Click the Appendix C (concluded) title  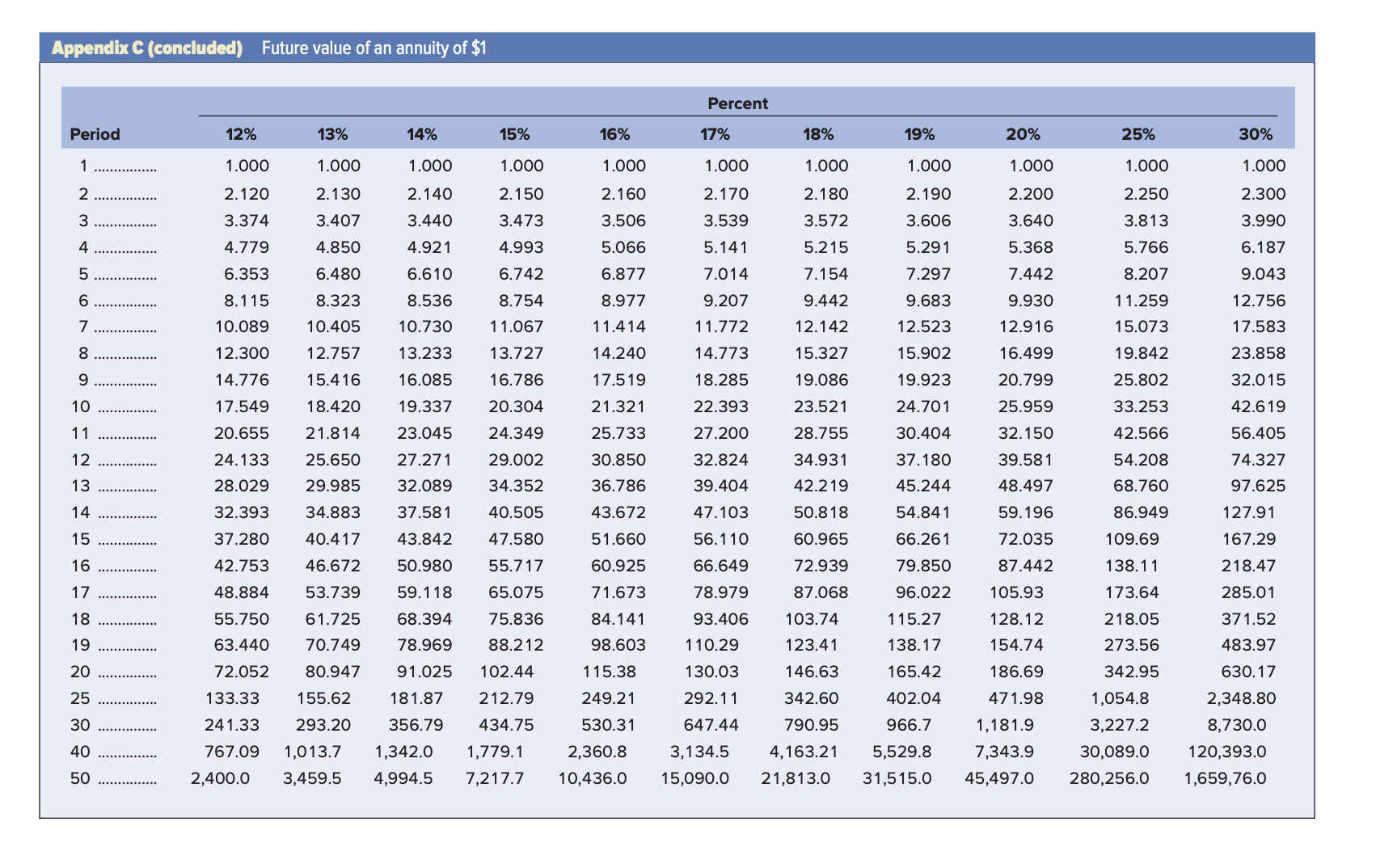point(147,47)
